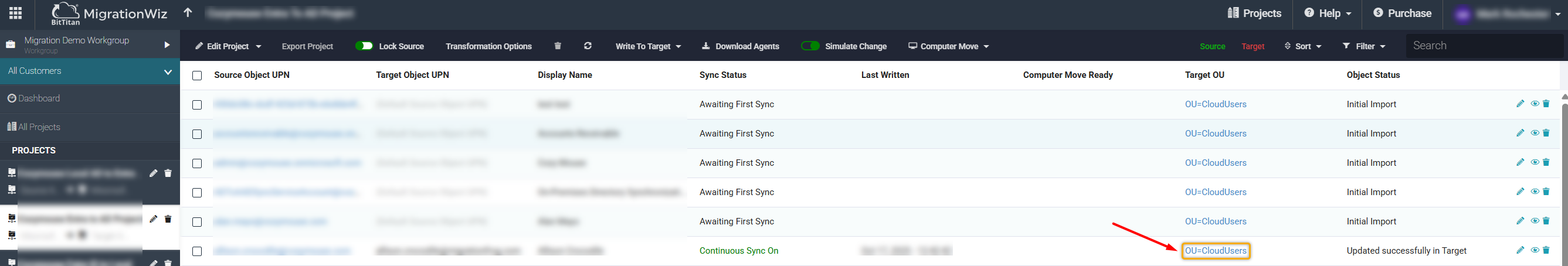
Task: Click pencil edit icon in first table row
Action: [x=1520, y=104]
